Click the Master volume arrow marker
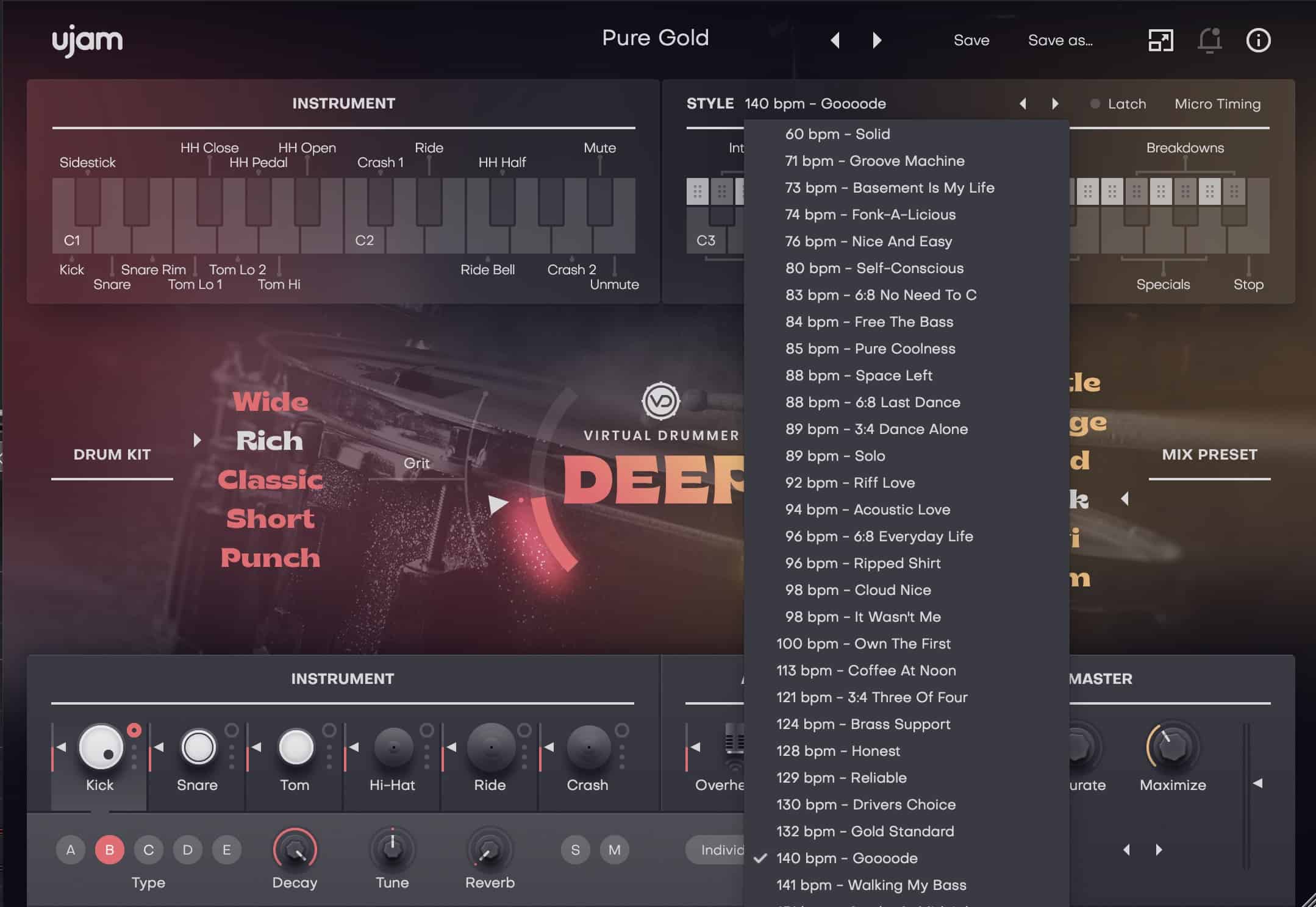This screenshot has height=907, width=1316. coord(1257,783)
